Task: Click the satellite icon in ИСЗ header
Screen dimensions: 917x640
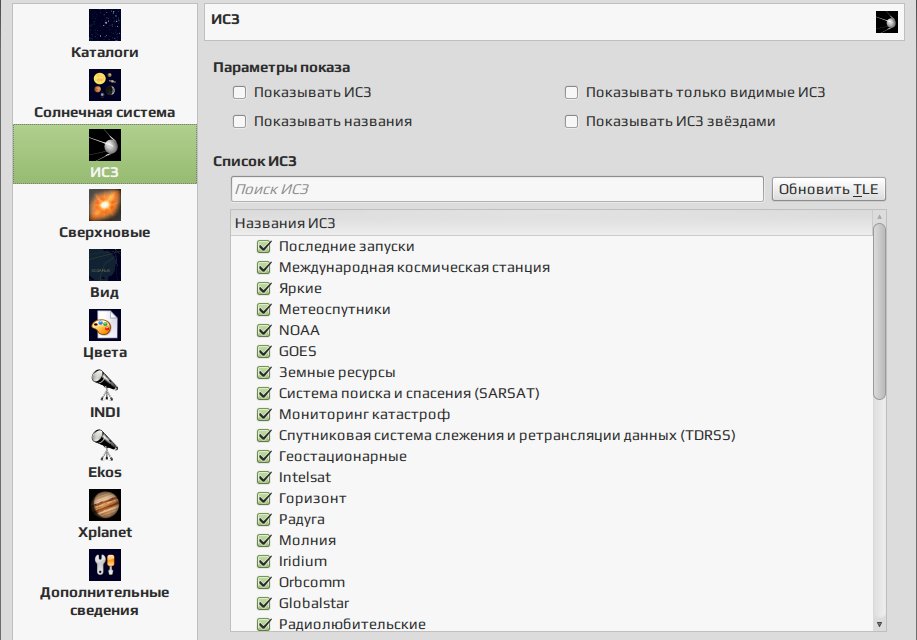Action: pyautogui.click(x=887, y=22)
